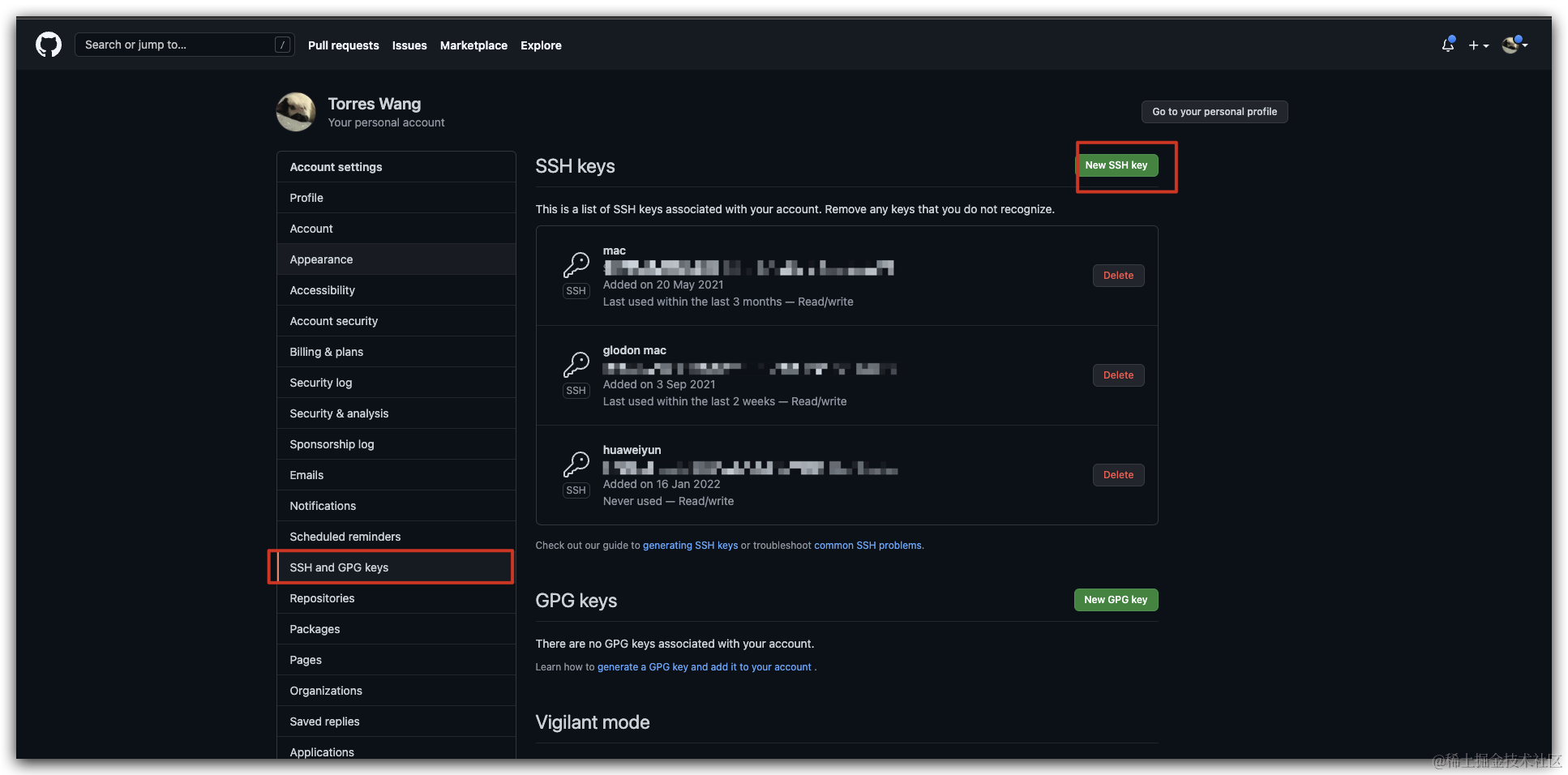Click the Torres Wang profile picture
Screen dimensions: 1568x775
pos(296,112)
